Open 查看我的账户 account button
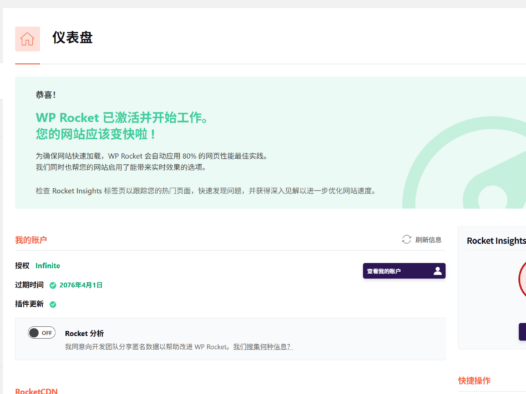Viewport: 526px width, 394px height. 404,271
